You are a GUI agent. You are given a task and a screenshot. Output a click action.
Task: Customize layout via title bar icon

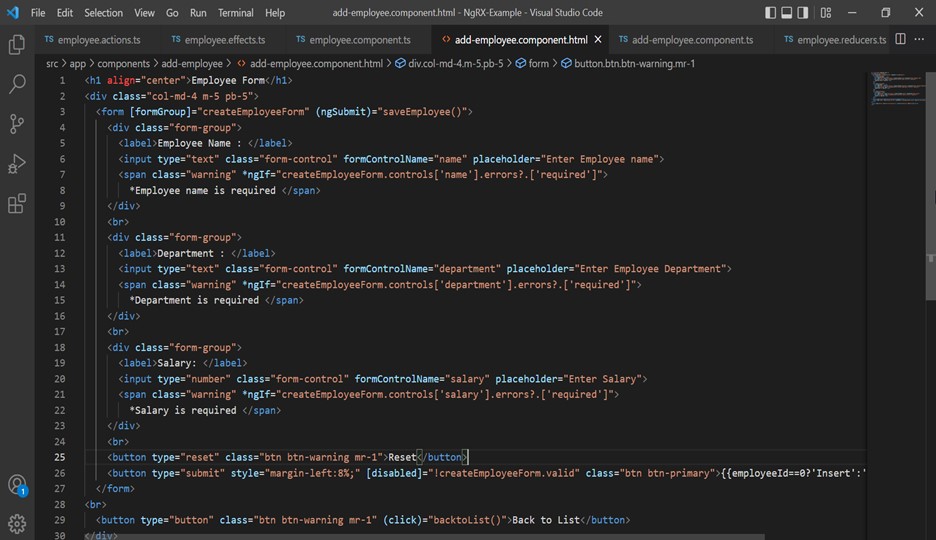(x=826, y=13)
